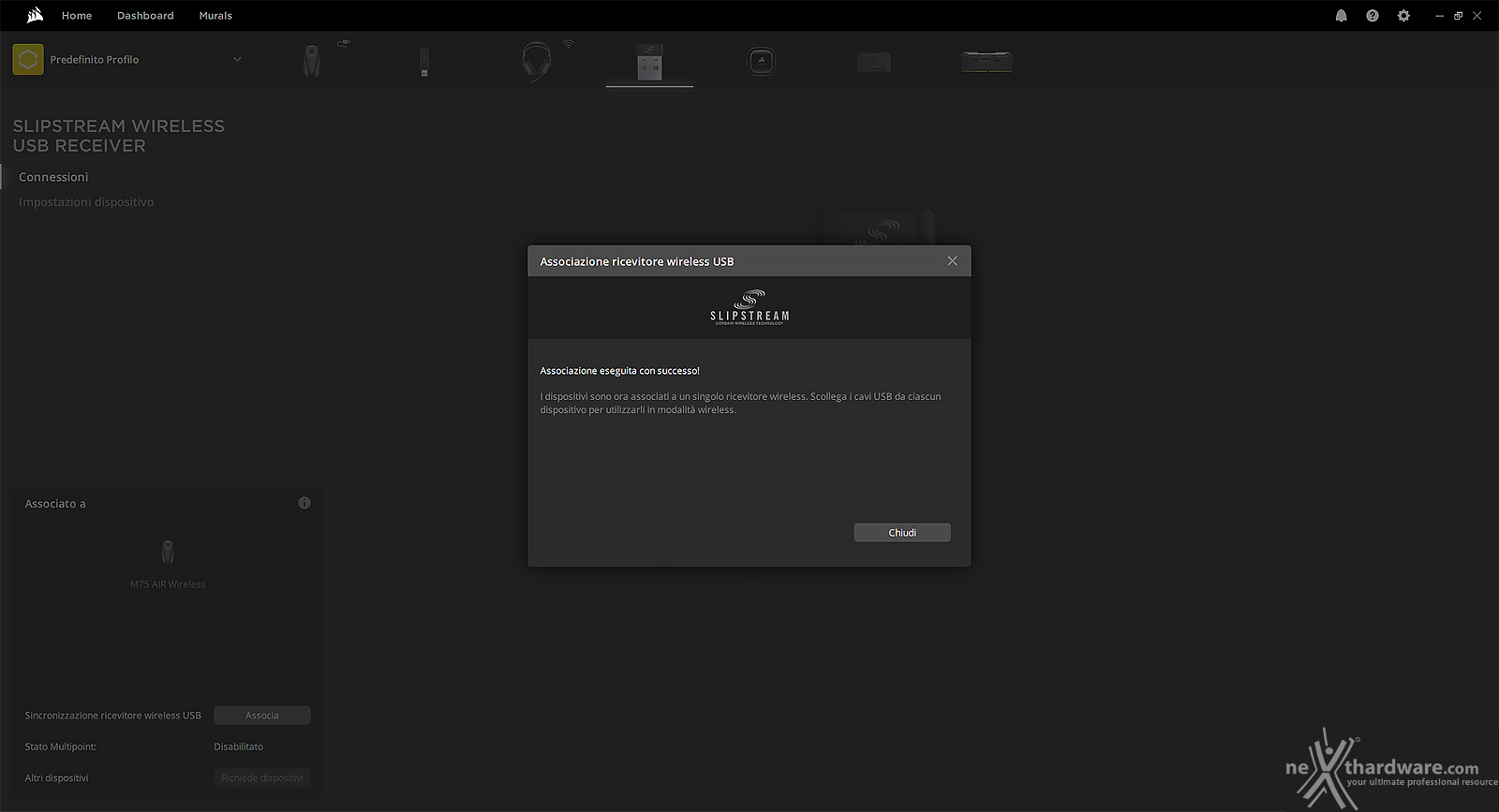Open iCUE settings gear
The image size is (1499, 812).
1403,16
